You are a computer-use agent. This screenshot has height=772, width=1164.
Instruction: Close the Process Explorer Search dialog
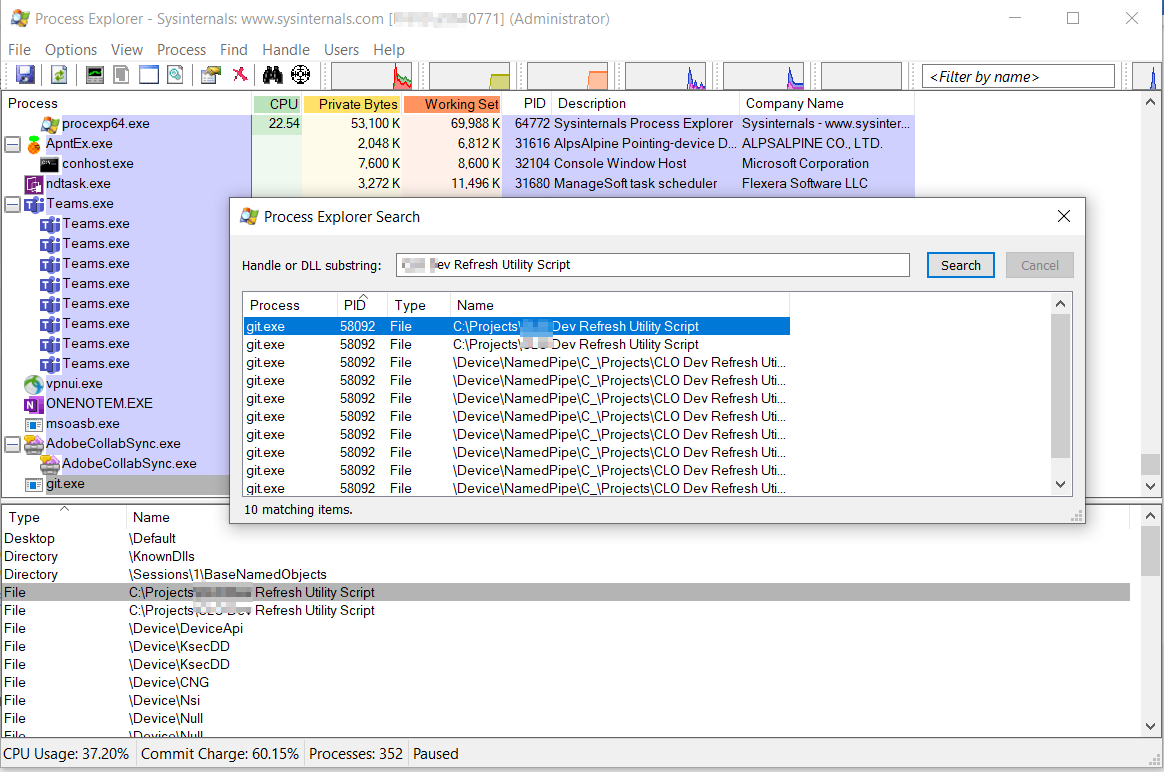[x=1064, y=216]
